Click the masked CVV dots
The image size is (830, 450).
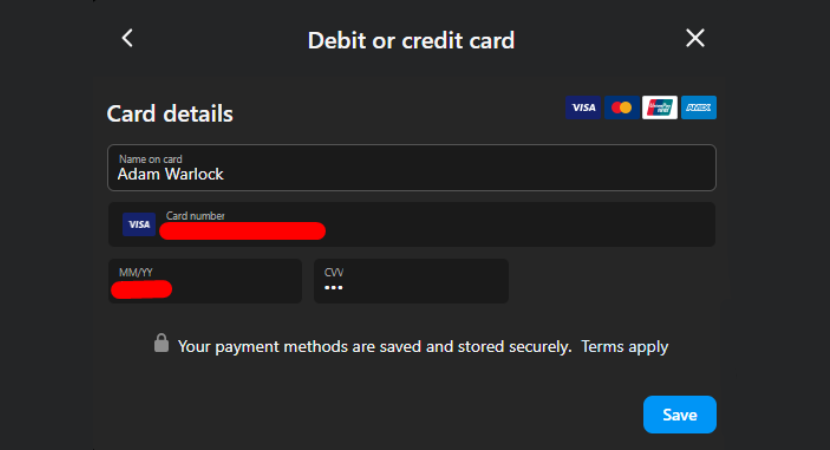click(x=333, y=289)
